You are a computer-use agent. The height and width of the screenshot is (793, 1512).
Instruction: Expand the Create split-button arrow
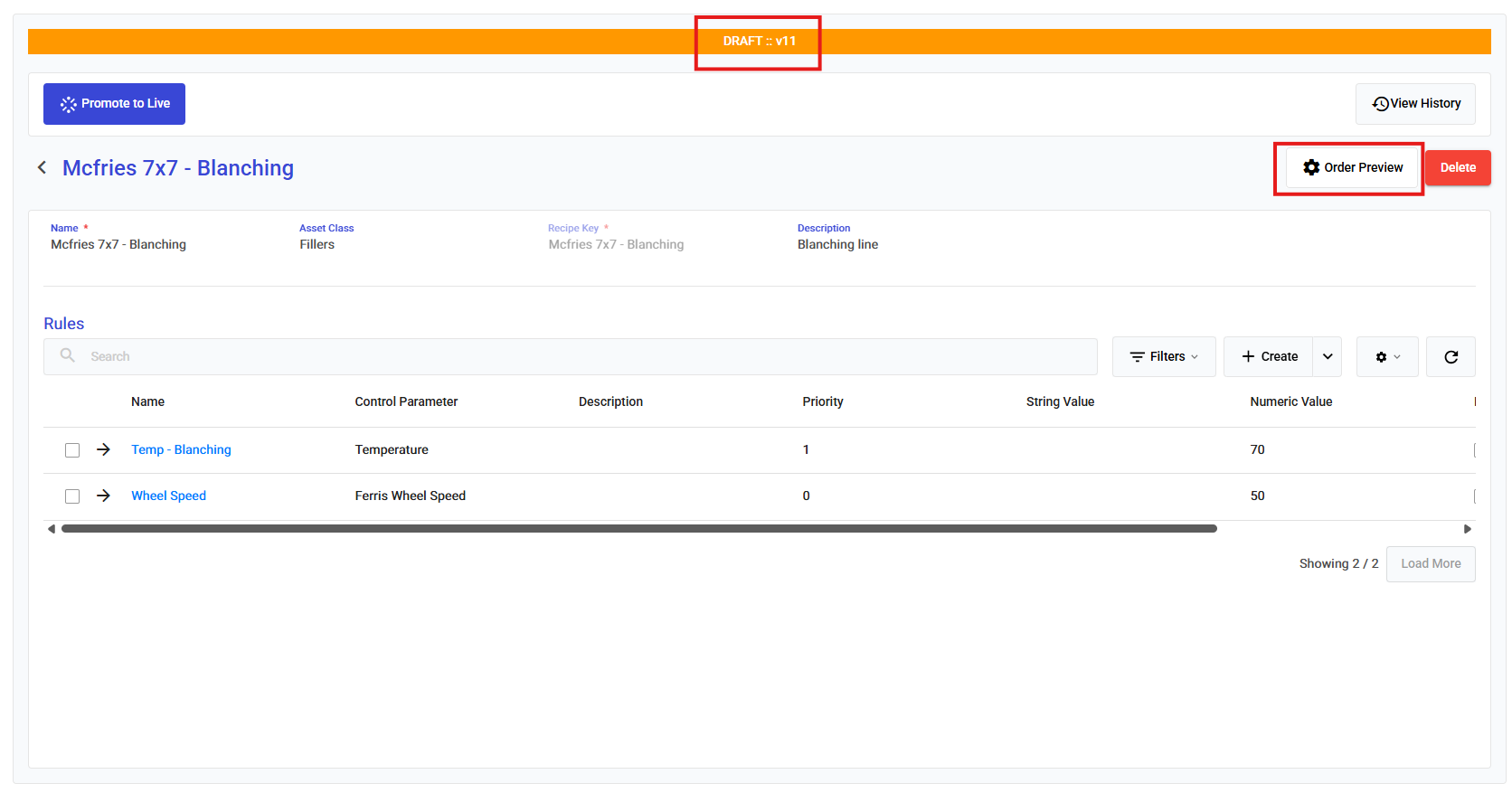click(x=1328, y=357)
